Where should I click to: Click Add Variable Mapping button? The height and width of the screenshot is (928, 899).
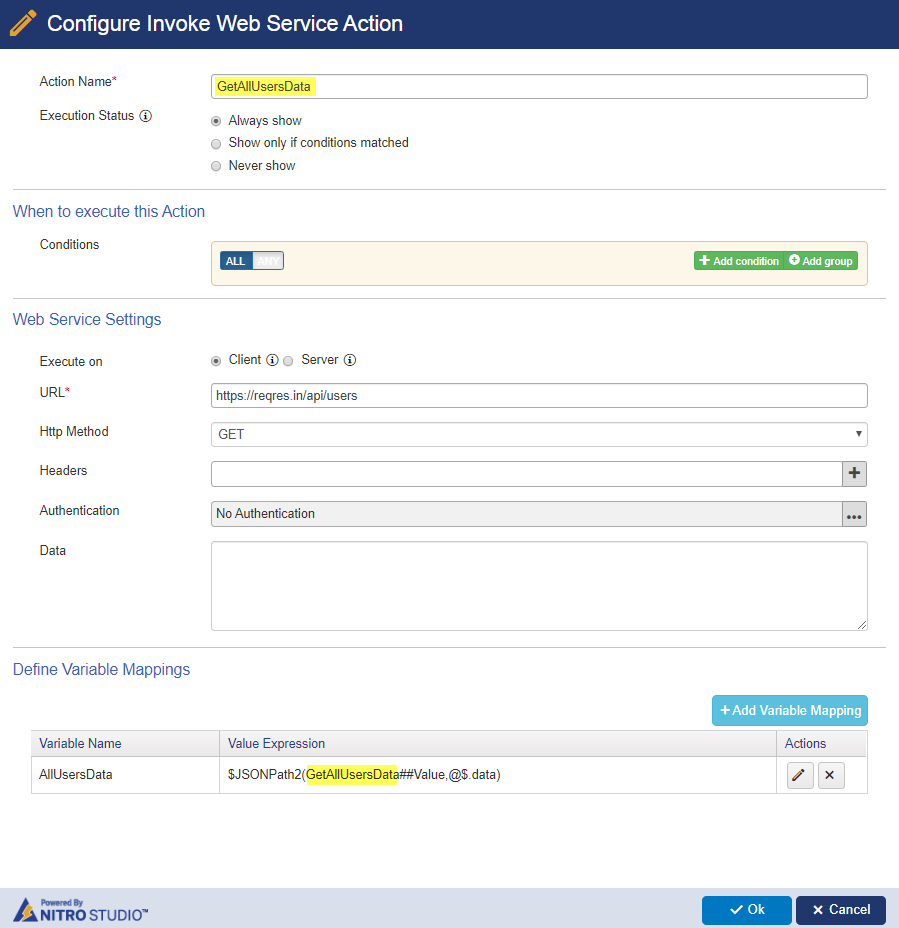click(x=790, y=710)
